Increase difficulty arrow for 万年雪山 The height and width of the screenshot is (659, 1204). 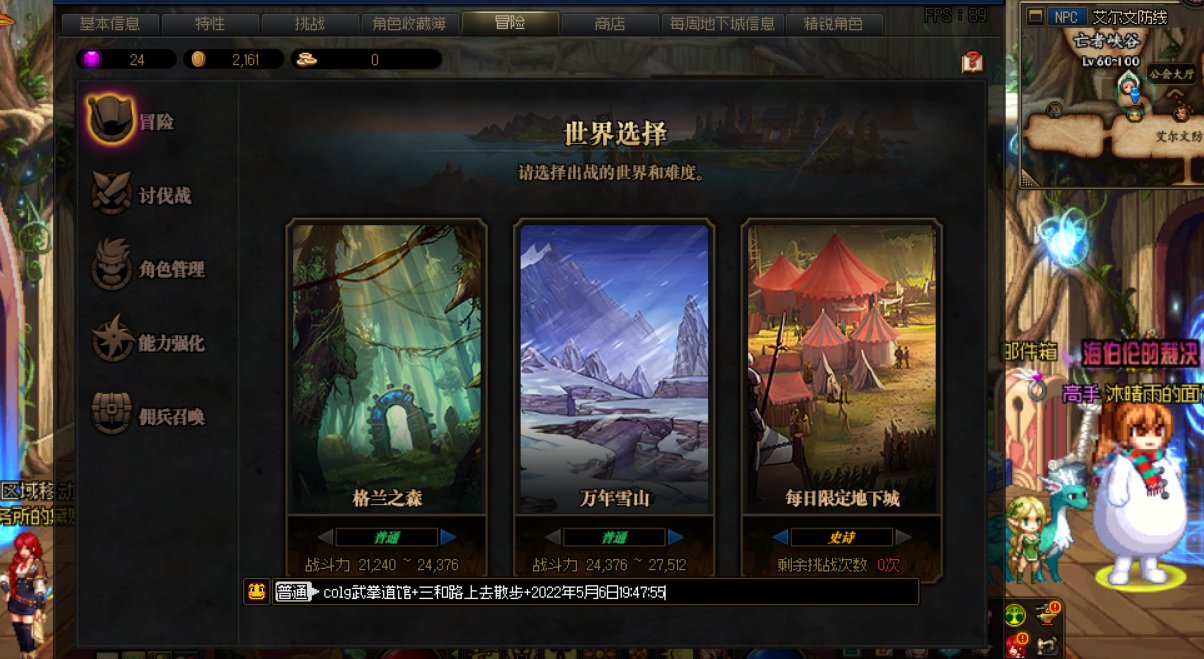(x=676, y=537)
